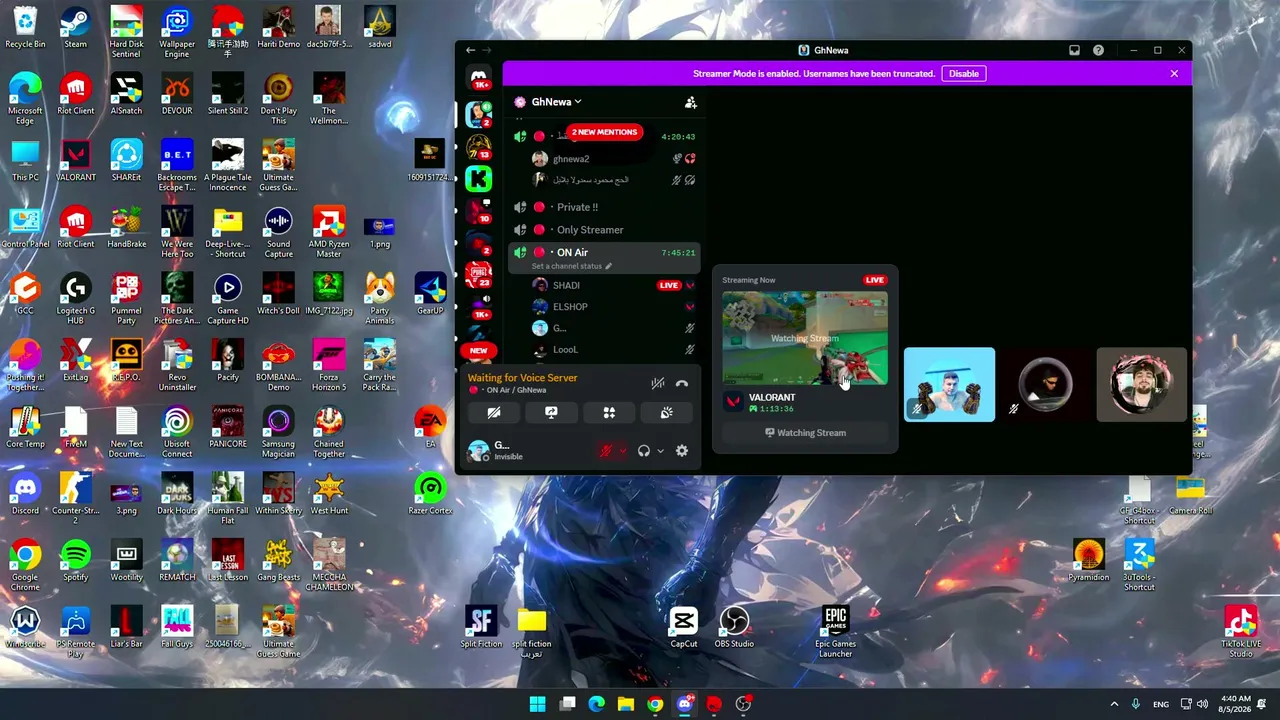
Task: Open your user profile avatar in Discord
Action: click(x=479, y=451)
